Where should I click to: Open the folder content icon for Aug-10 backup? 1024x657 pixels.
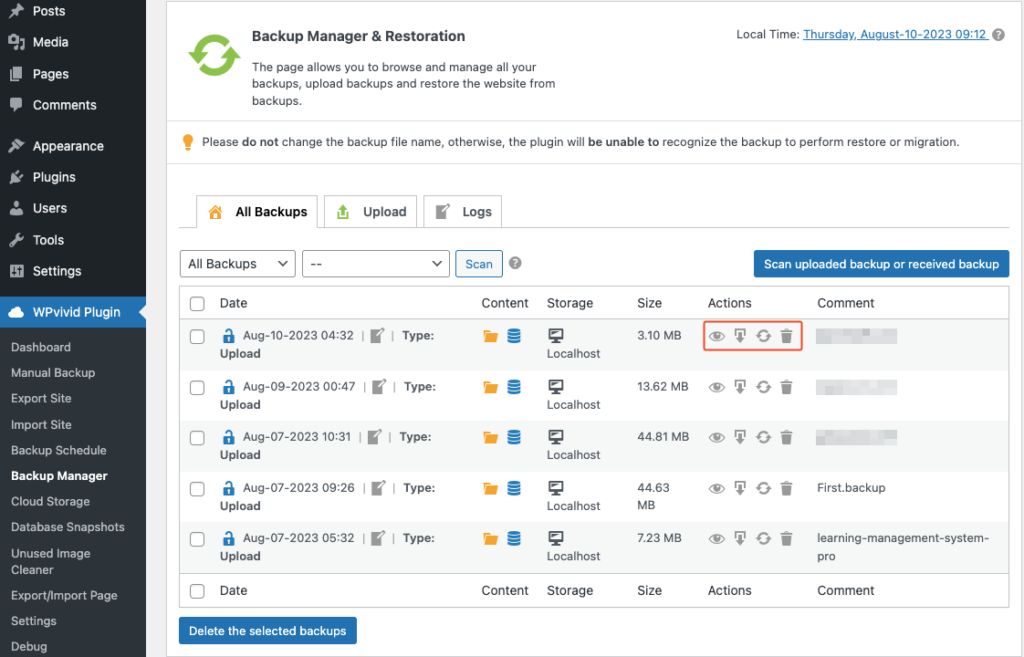pyautogui.click(x=490, y=336)
